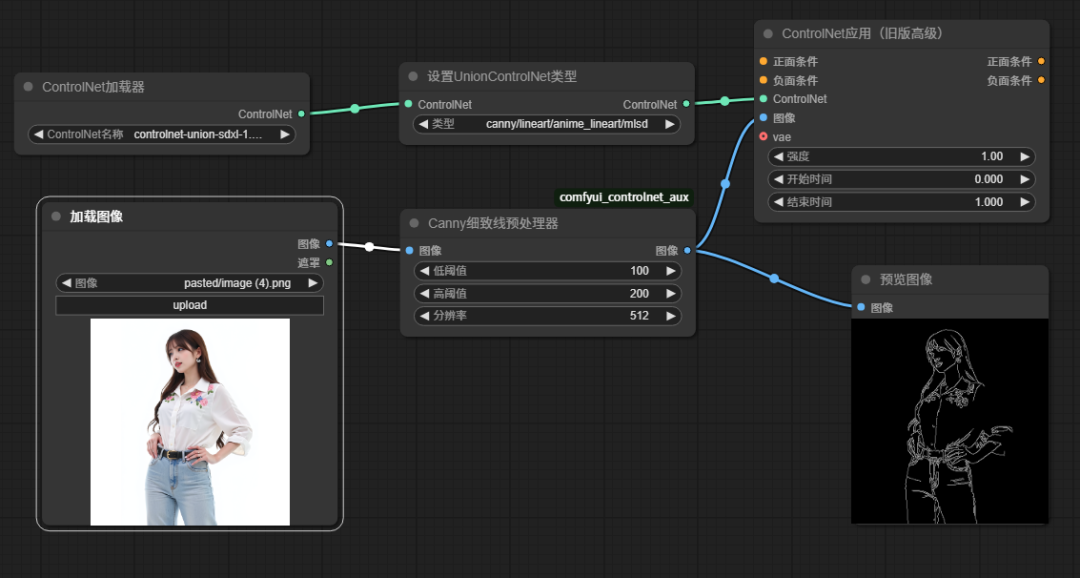This screenshot has height=578, width=1080.
Task: Select next 类型 option with right arrow
Action: tap(669, 124)
